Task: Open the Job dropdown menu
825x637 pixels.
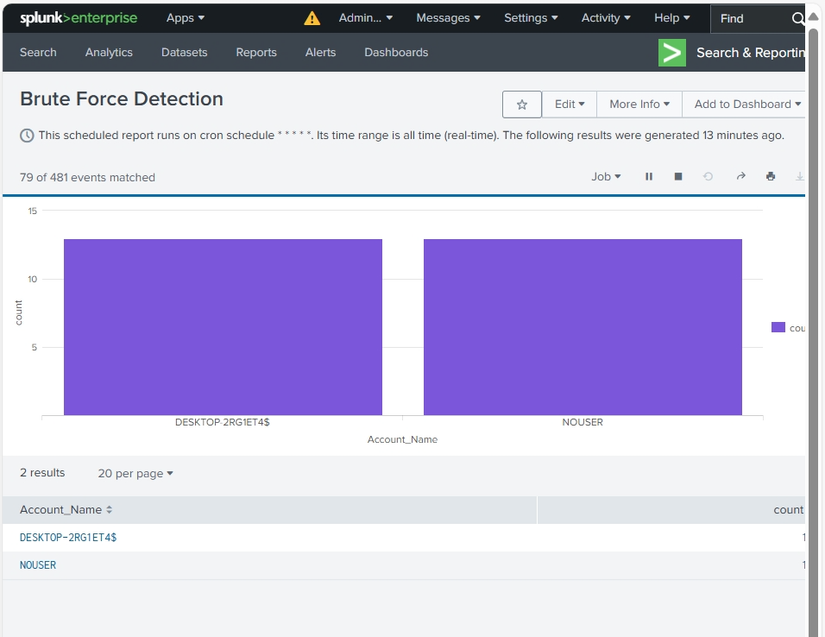Action: [x=606, y=177]
